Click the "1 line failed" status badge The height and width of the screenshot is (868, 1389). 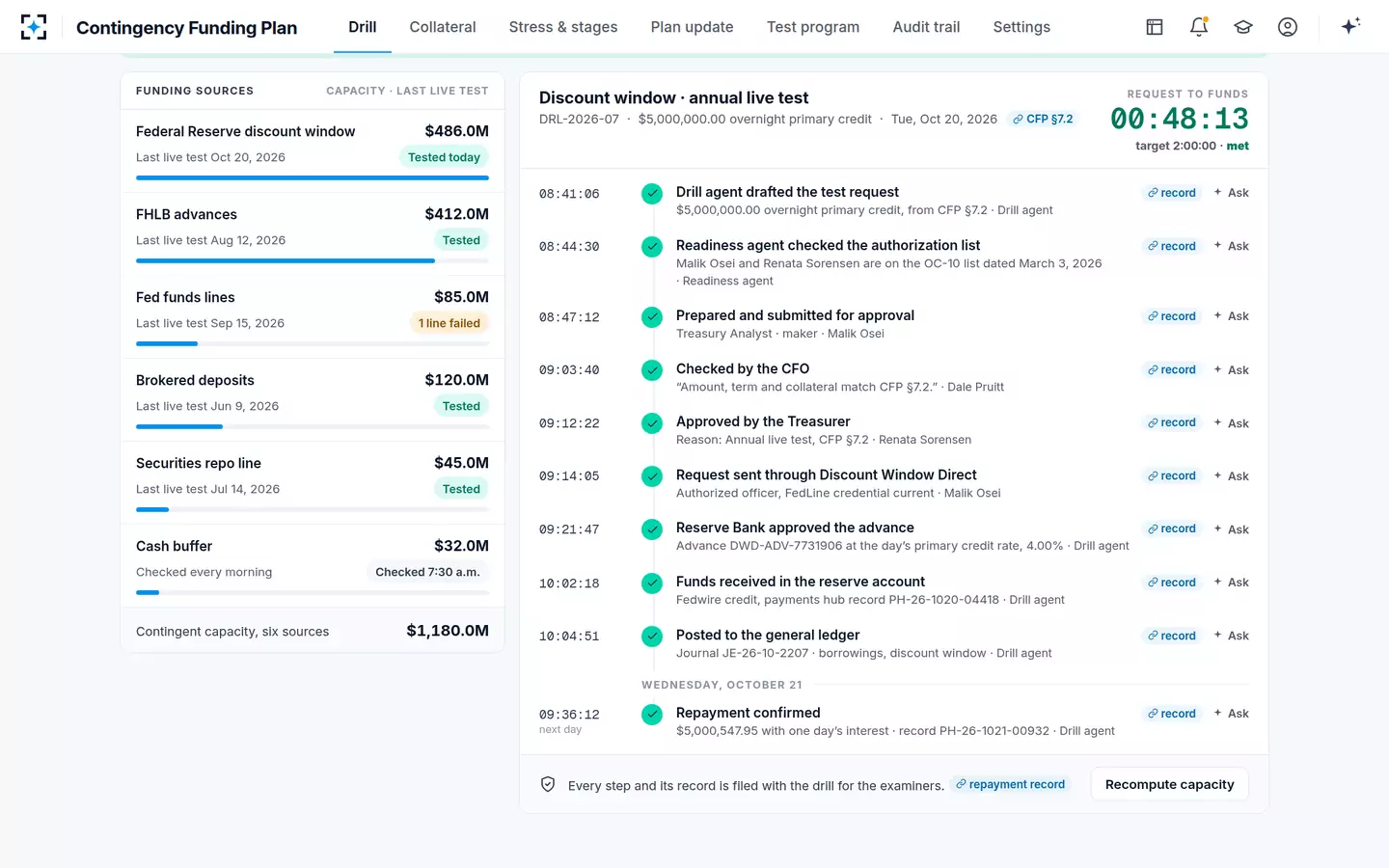(449, 323)
